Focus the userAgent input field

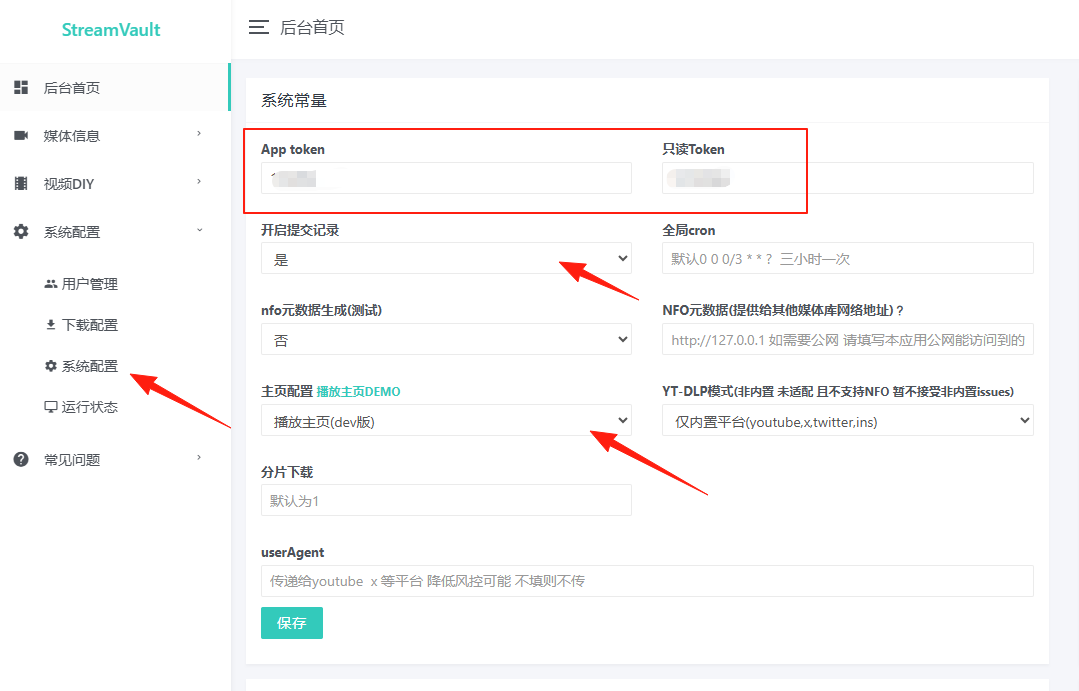point(647,581)
